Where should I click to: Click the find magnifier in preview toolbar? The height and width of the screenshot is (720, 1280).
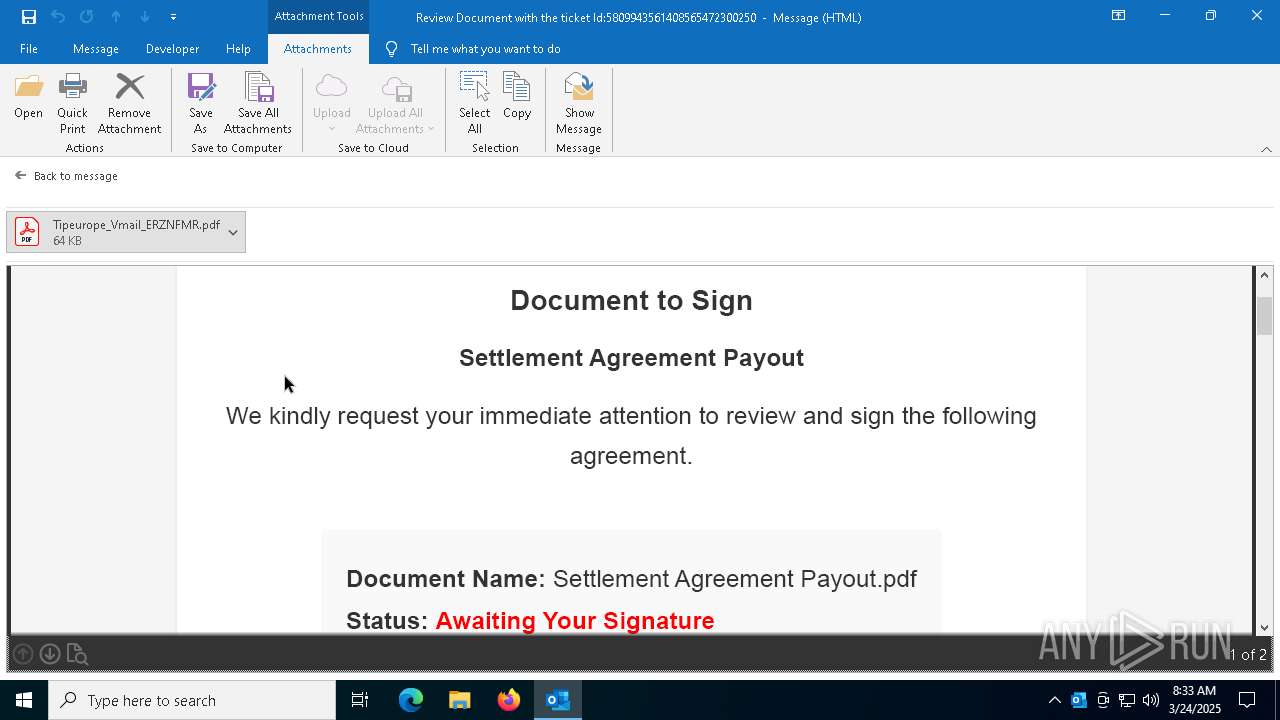pyautogui.click(x=77, y=654)
